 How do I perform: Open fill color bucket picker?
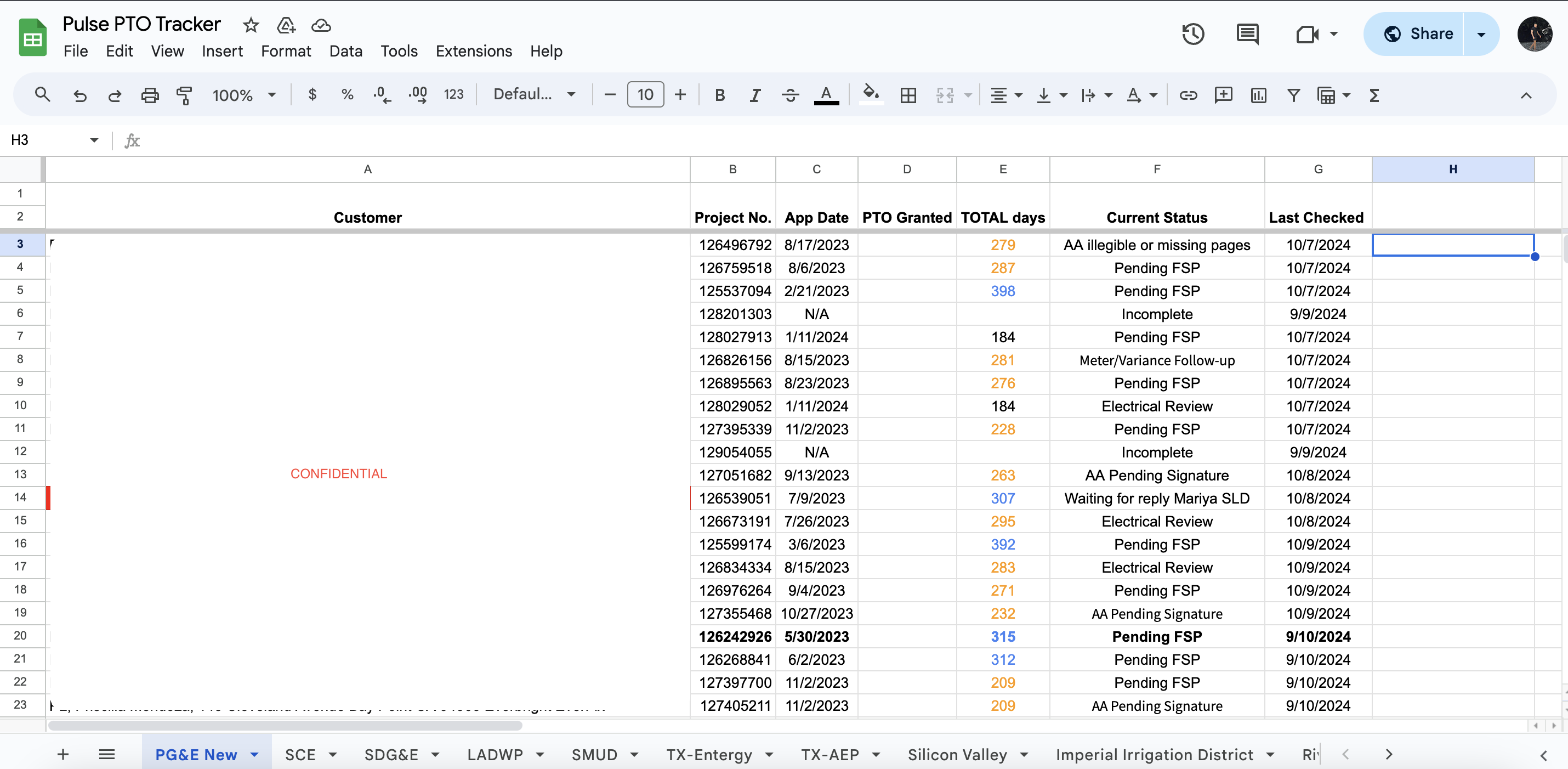871,94
